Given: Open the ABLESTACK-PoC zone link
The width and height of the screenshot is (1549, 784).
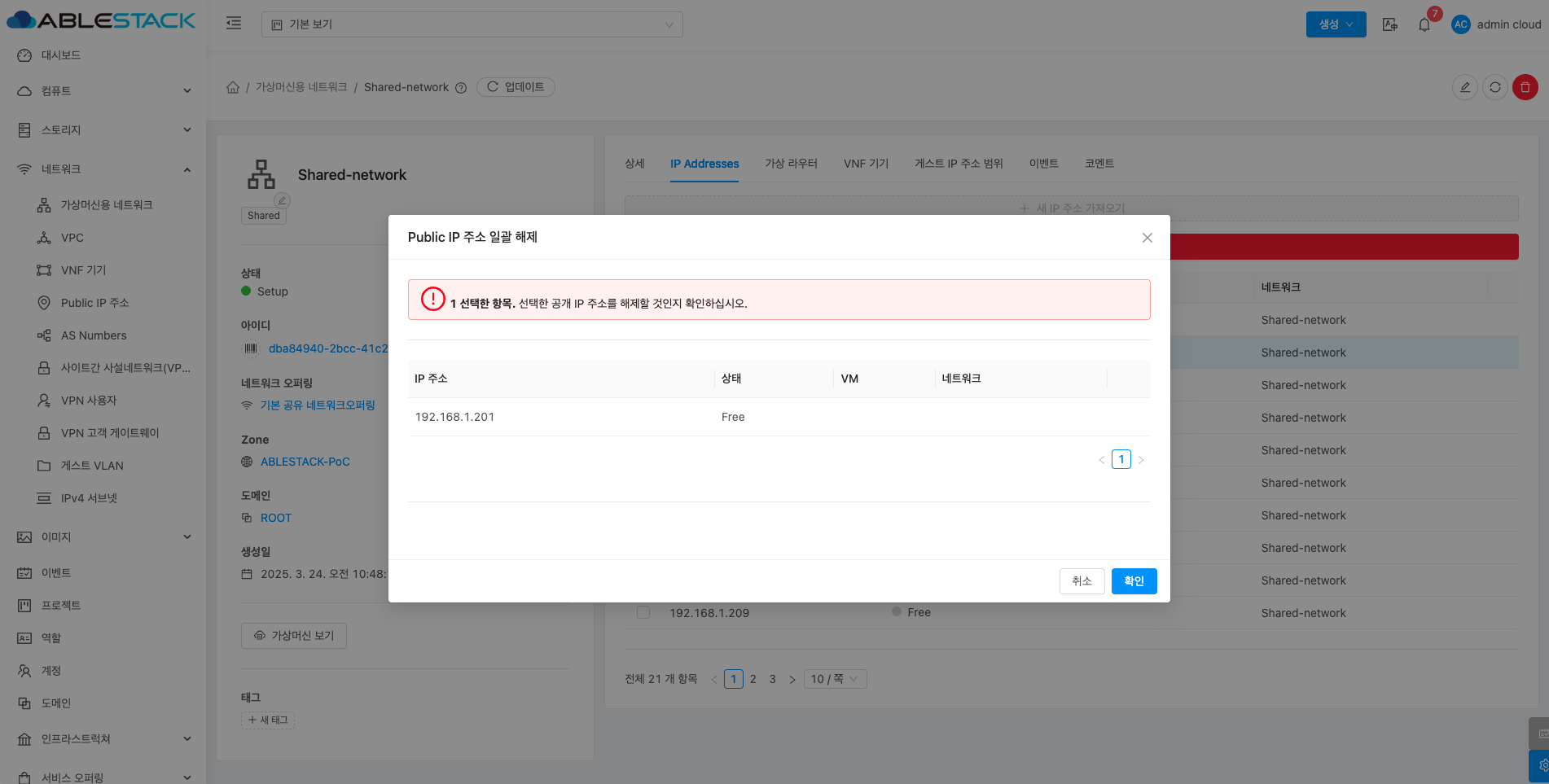Looking at the screenshot, I should coord(305,462).
